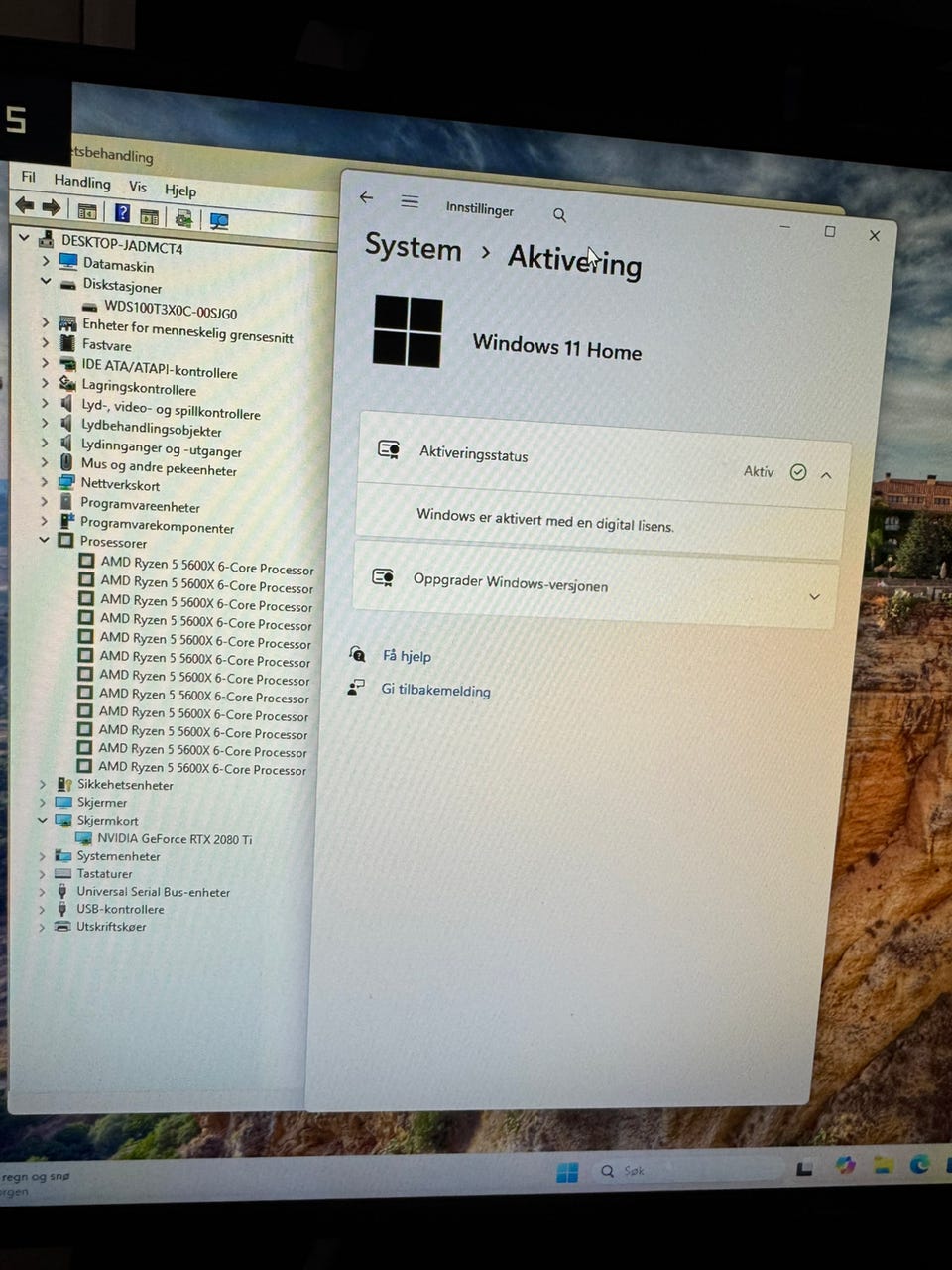Click Mus og andre pekeenheter category
Screen dimensions: 952x1270
[159, 467]
